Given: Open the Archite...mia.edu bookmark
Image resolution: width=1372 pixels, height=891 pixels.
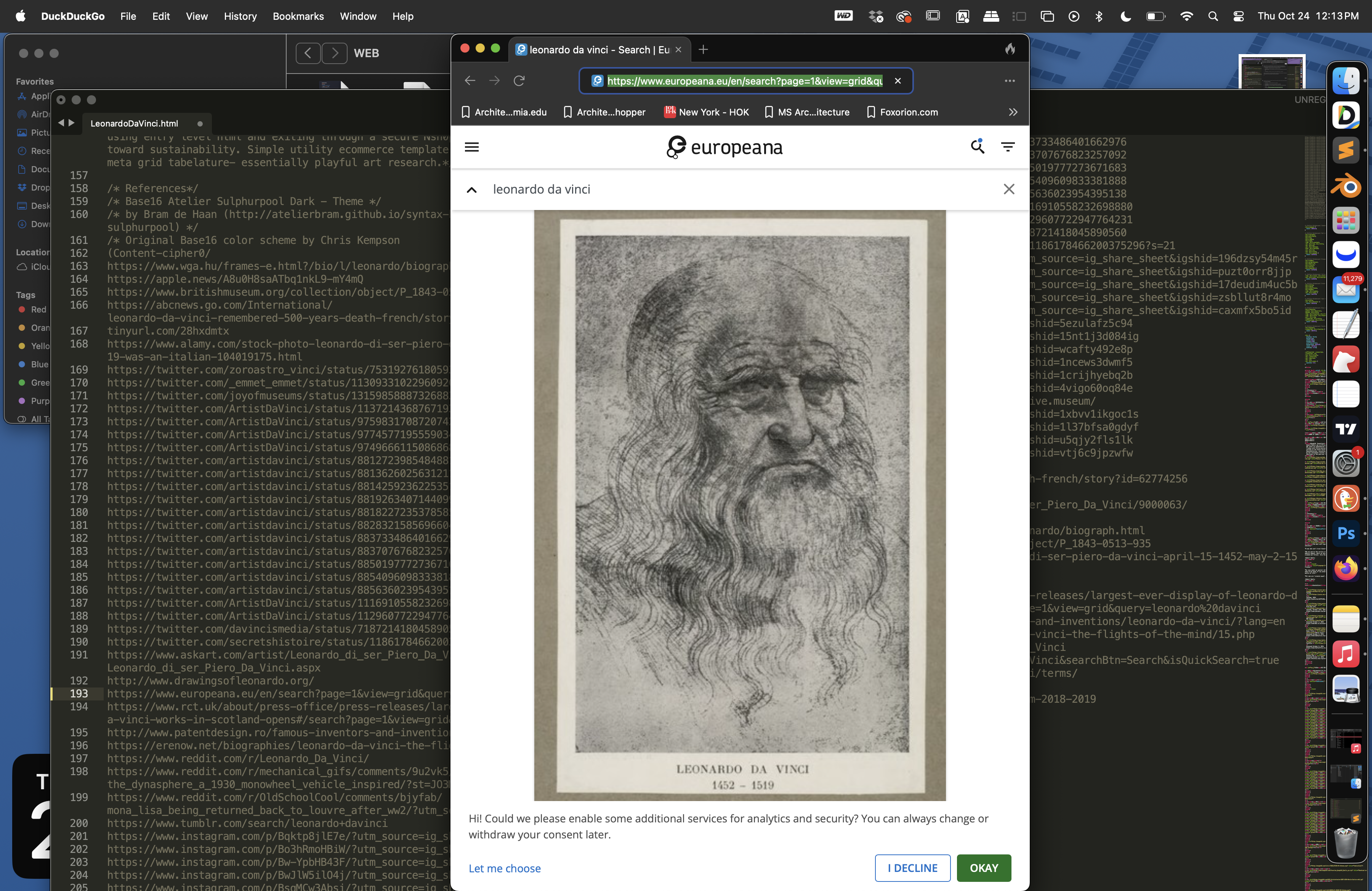Looking at the screenshot, I should [x=504, y=112].
